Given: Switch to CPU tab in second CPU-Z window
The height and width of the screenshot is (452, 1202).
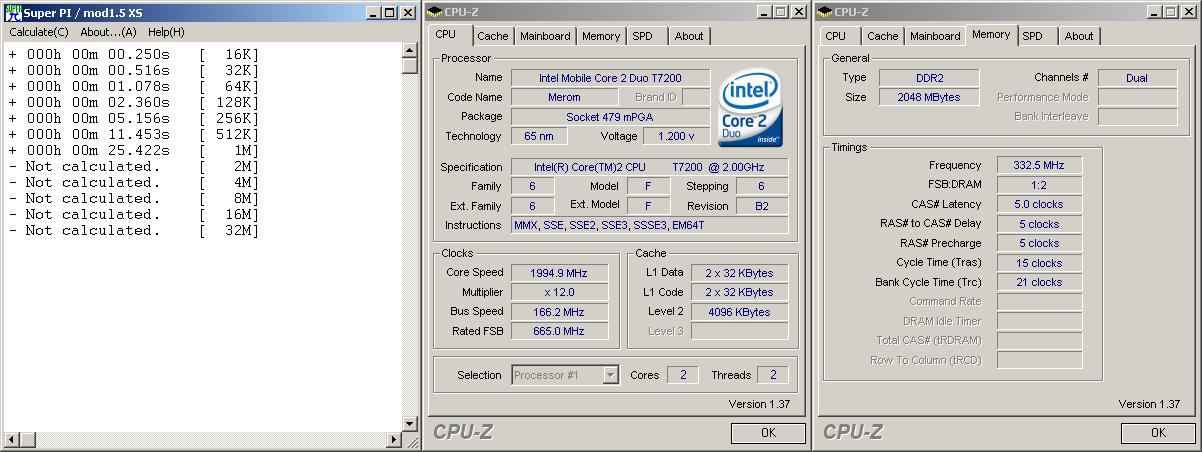Looking at the screenshot, I should (x=836, y=36).
